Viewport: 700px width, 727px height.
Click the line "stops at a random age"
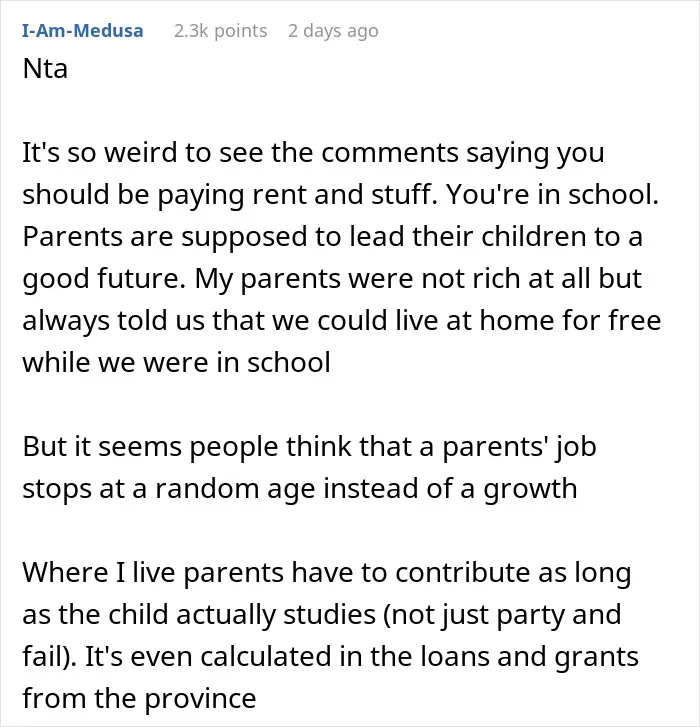pos(300,489)
